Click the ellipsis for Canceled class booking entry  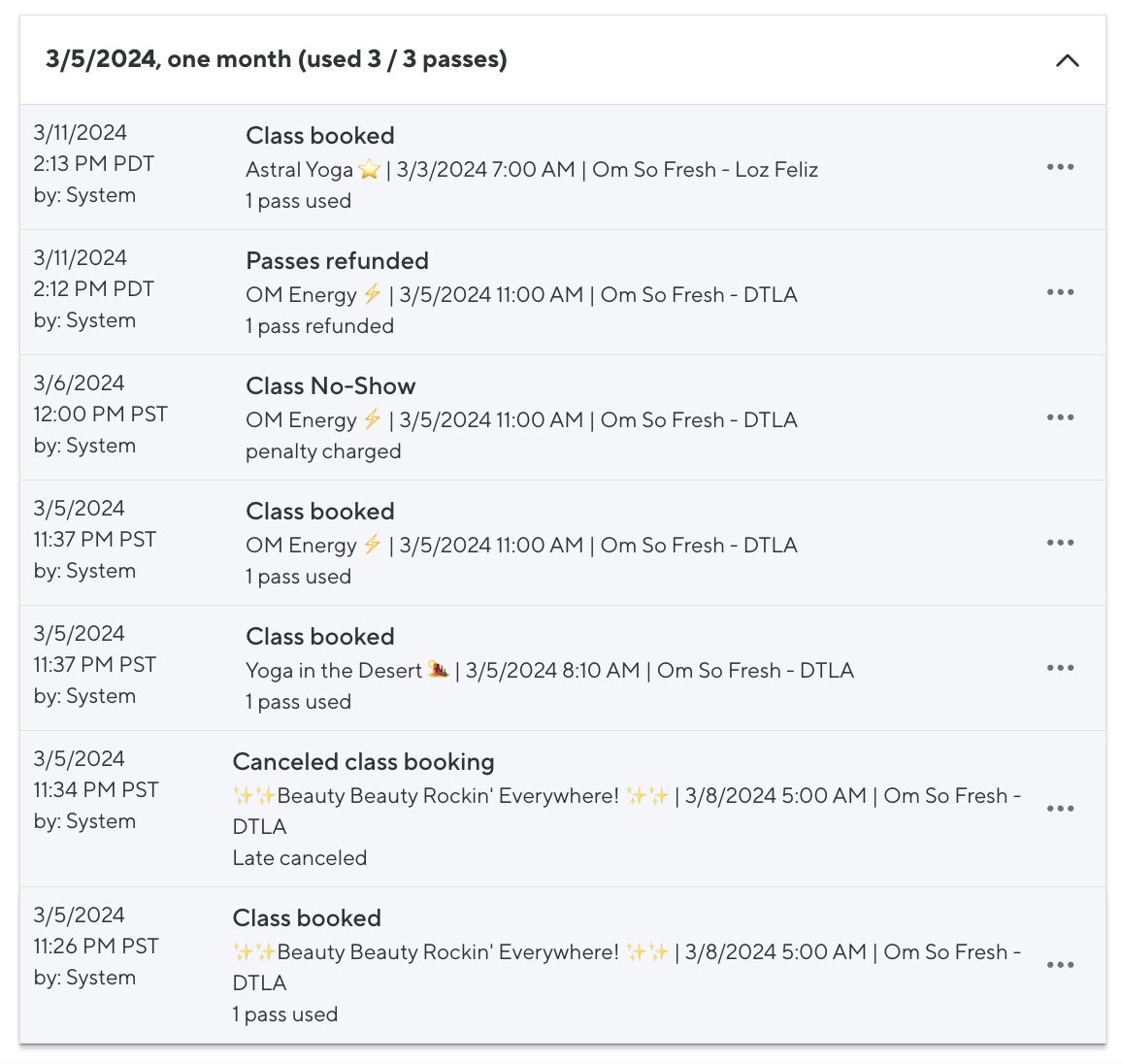[x=1060, y=809]
